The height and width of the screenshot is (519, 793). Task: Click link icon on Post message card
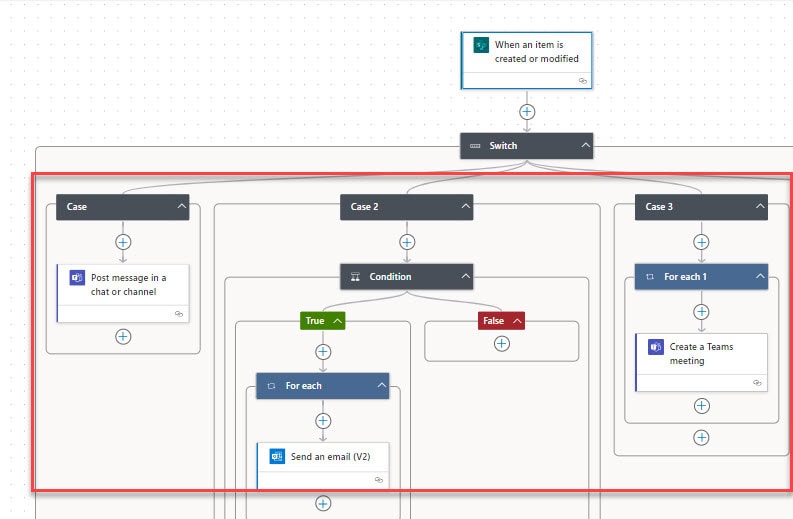click(x=179, y=314)
